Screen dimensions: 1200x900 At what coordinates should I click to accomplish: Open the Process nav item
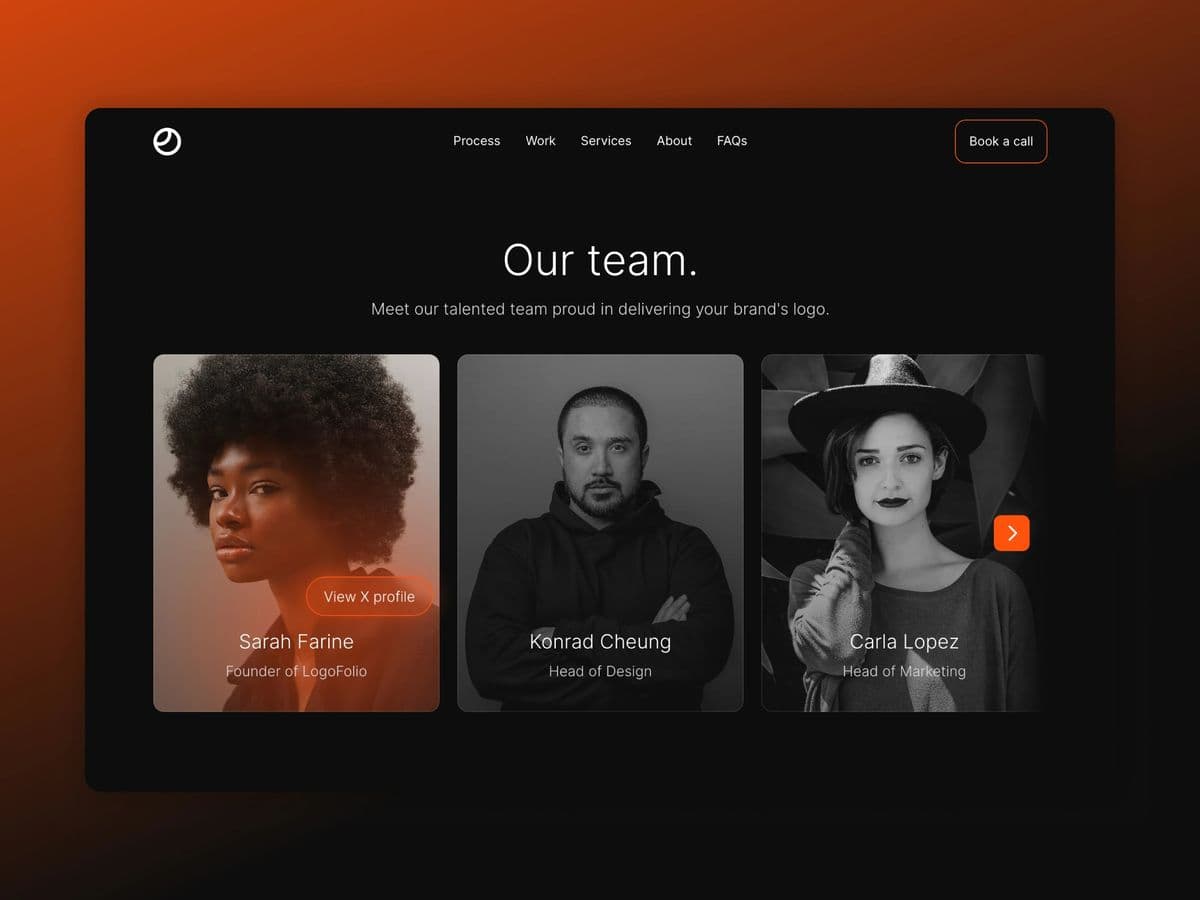[x=476, y=141]
